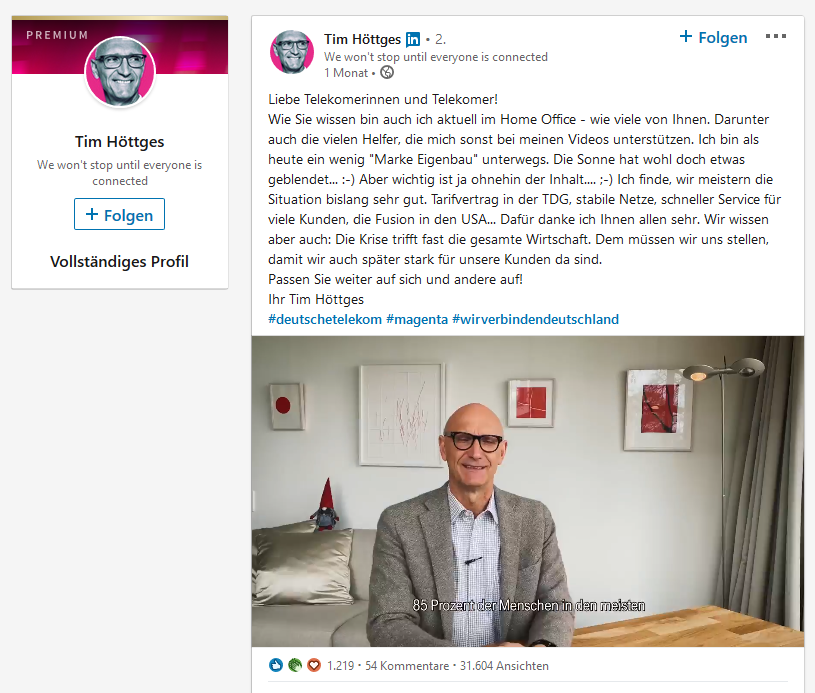Click the red heart reaction icon

point(314,665)
